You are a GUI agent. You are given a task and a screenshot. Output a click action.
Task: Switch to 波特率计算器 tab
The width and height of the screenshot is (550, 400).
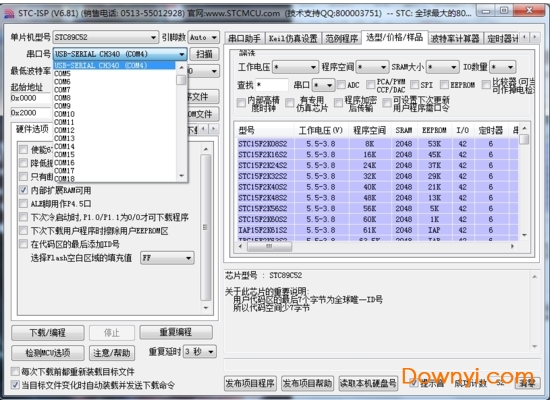(455, 38)
